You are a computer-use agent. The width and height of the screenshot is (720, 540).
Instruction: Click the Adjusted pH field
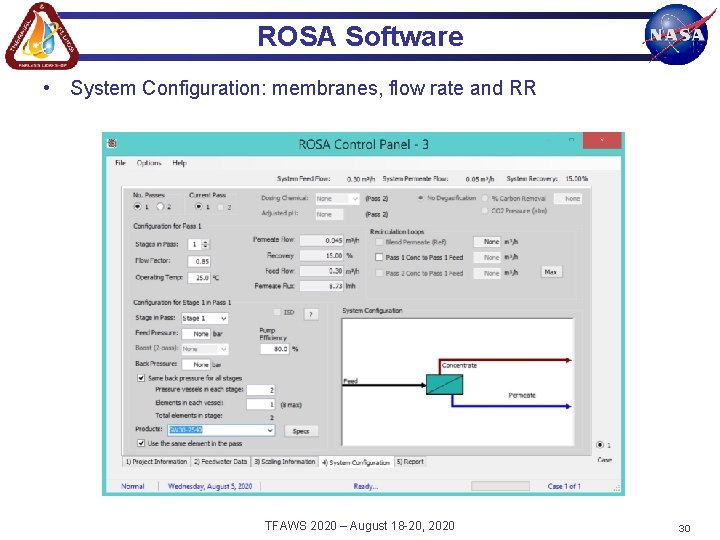pyautogui.click(x=329, y=214)
